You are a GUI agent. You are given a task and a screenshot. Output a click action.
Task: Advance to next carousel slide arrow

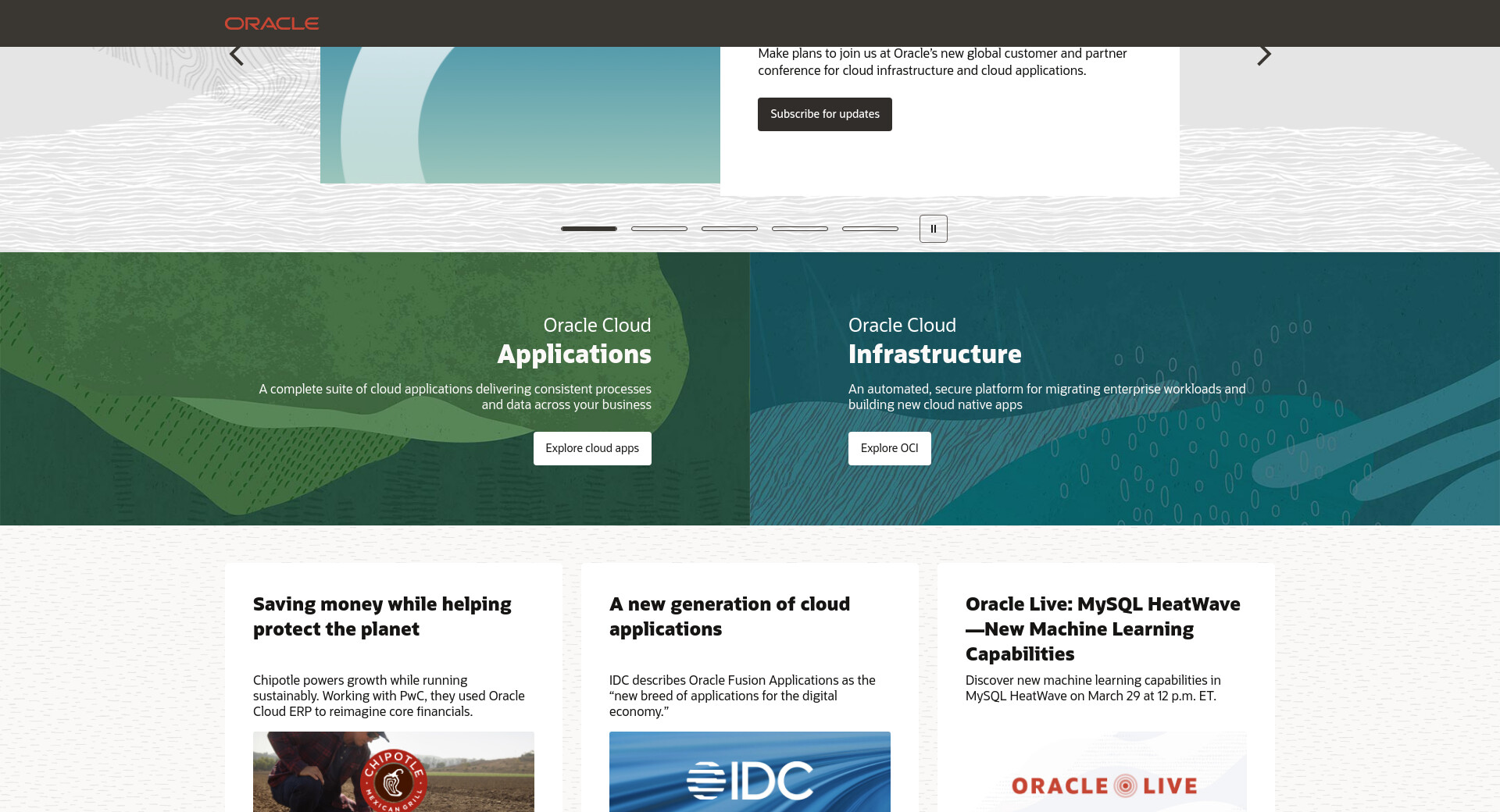click(1263, 55)
